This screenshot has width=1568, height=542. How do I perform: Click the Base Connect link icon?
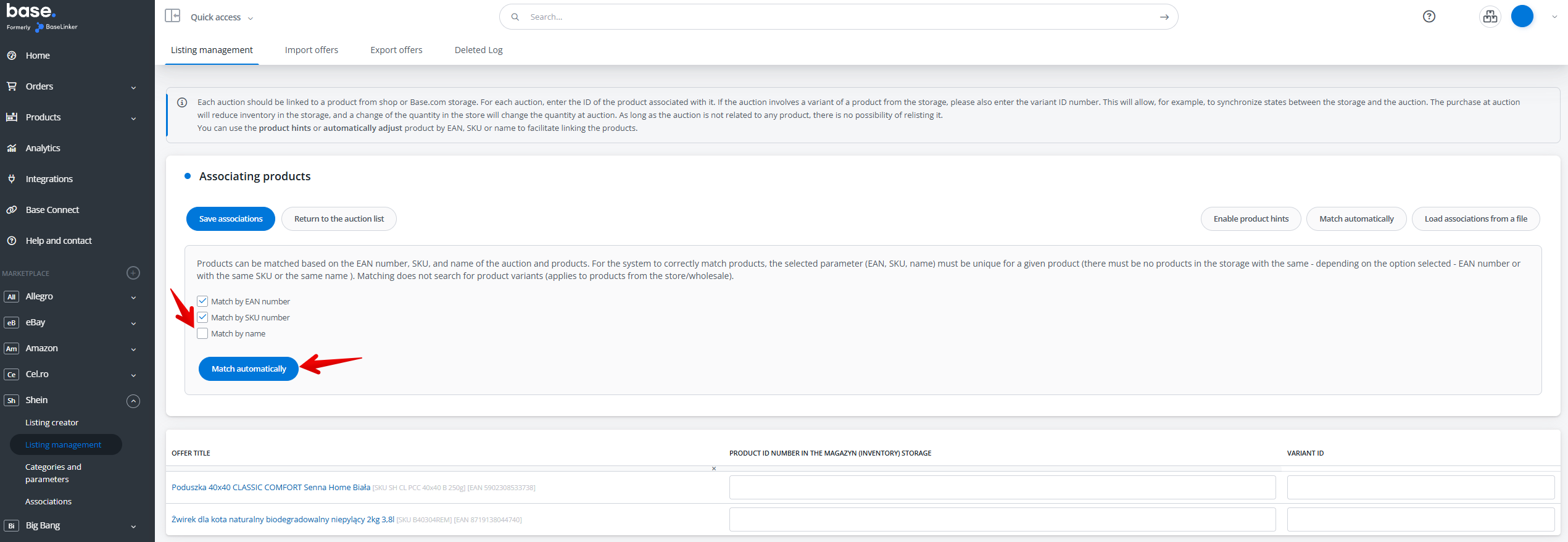coord(12,210)
